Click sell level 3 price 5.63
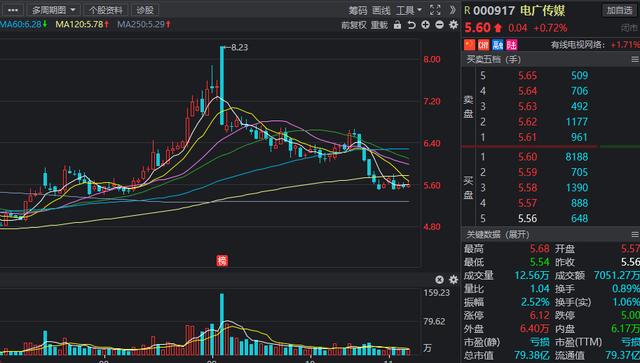This screenshot has width=640, height=363. click(527, 106)
